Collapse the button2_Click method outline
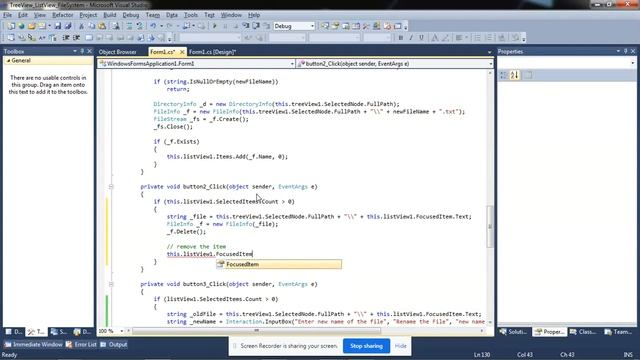Image resolution: width=640 pixels, height=360 pixels. [x=111, y=187]
